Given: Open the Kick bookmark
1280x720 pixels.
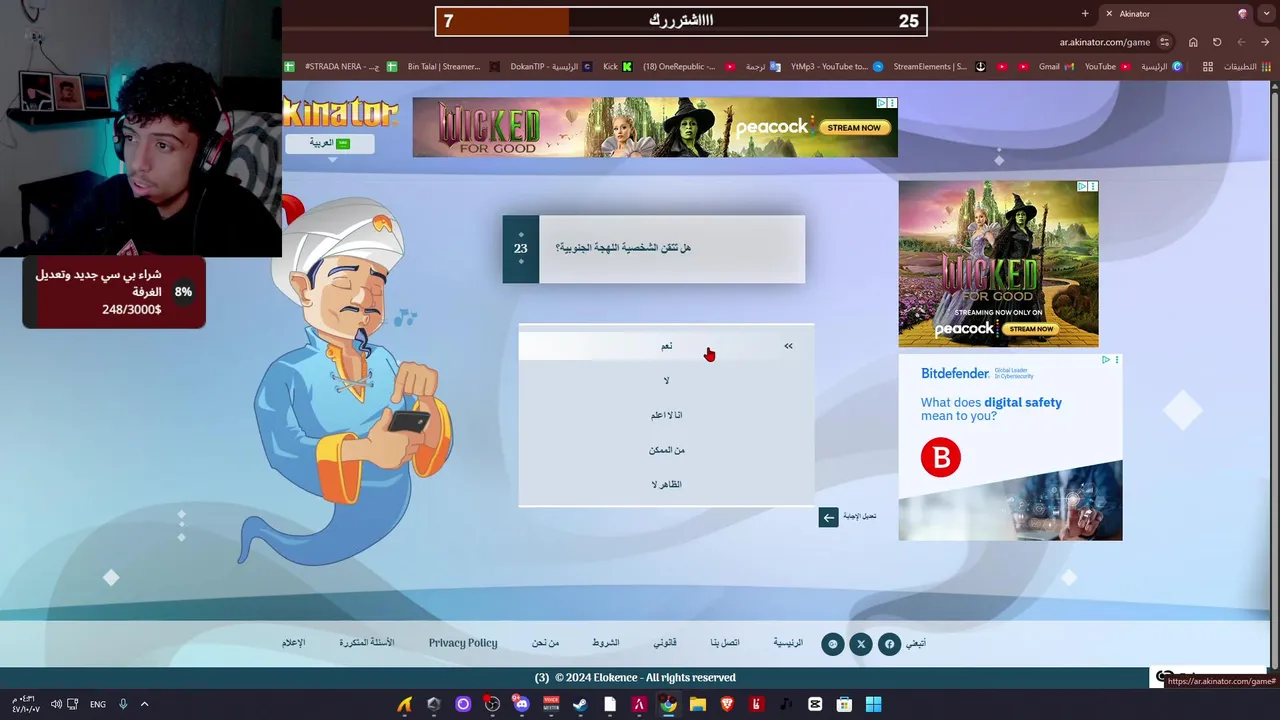Looking at the screenshot, I should 617,67.
